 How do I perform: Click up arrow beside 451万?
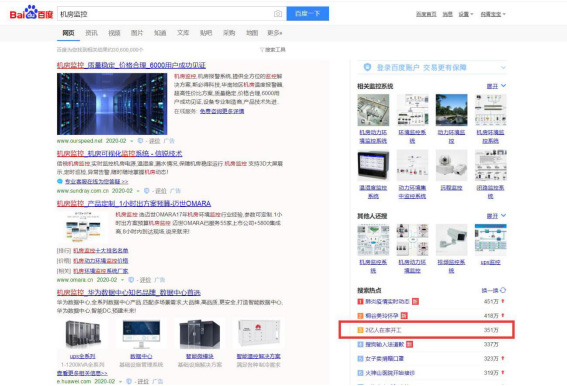503,301
